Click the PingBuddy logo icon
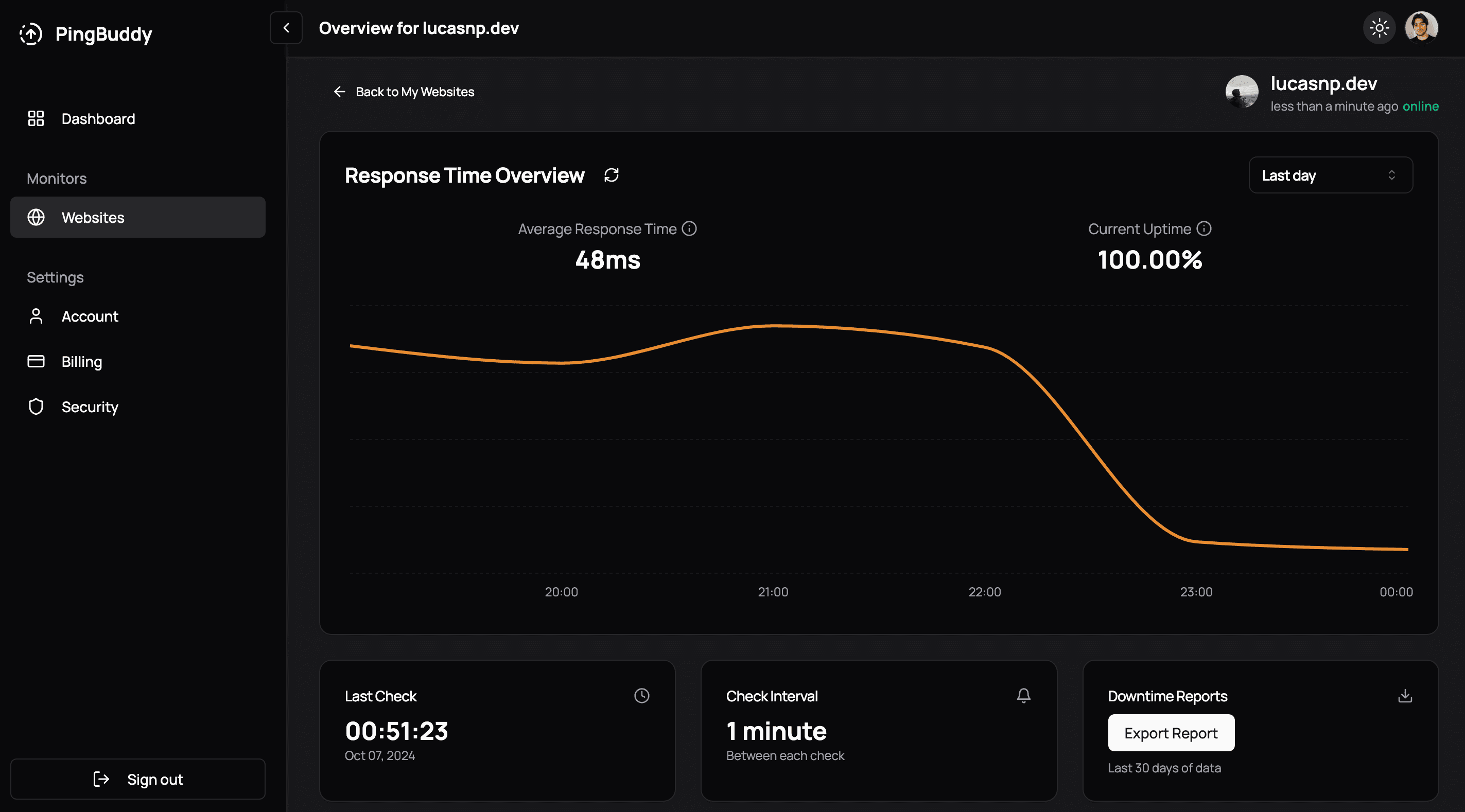The image size is (1465, 812). [31, 34]
